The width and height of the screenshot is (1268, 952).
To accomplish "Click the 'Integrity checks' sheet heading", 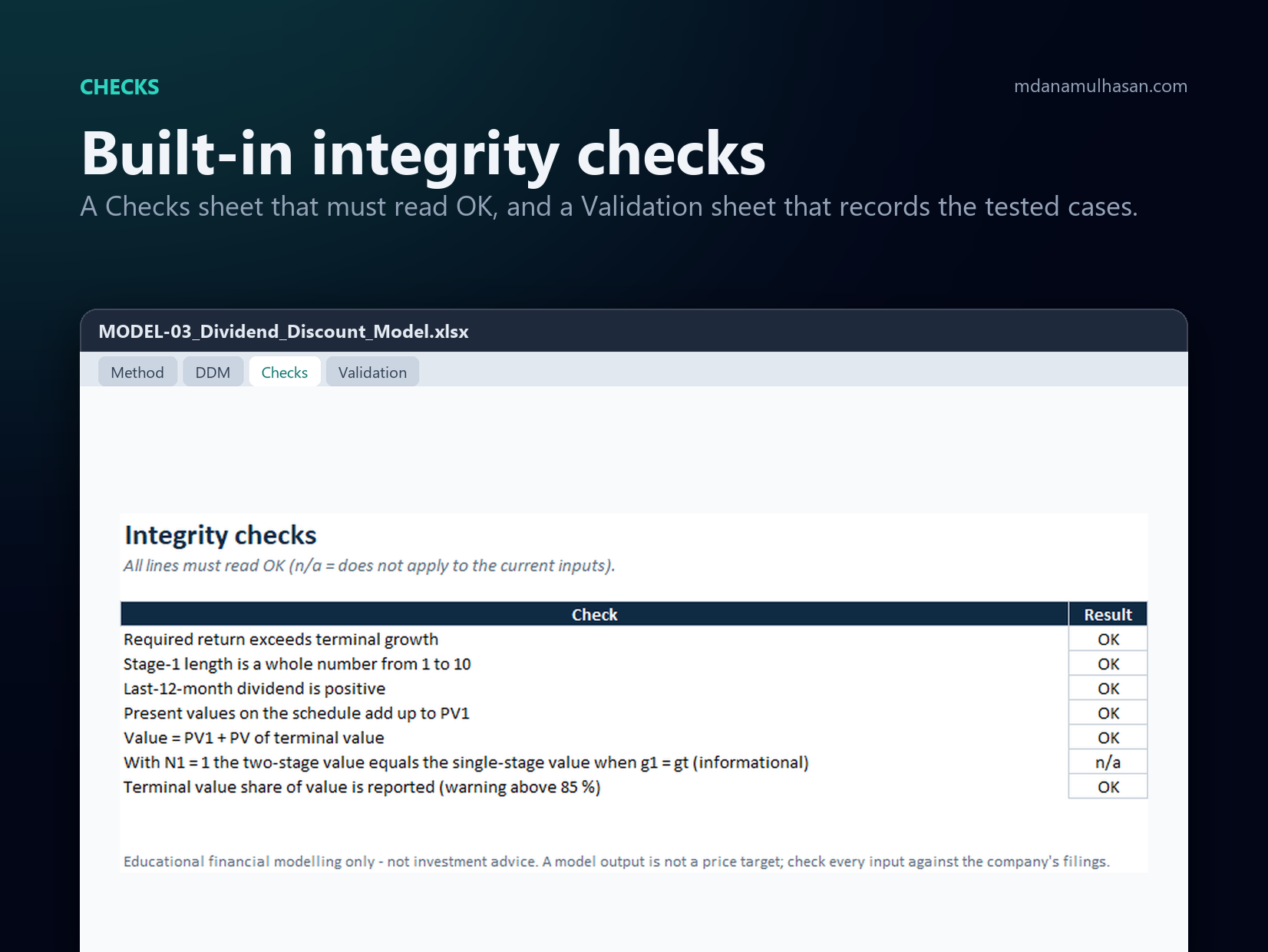I will [220, 535].
